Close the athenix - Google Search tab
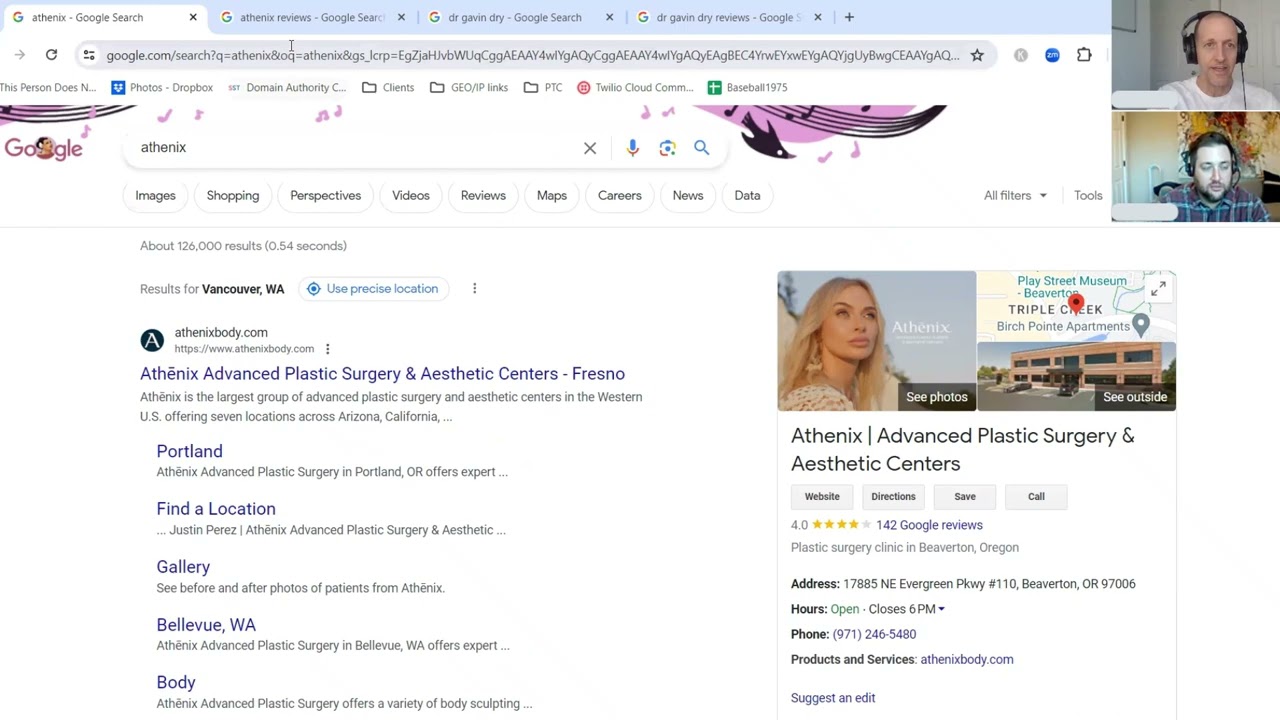The width and height of the screenshot is (1280, 720). pyautogui.click(x=193, y=17)
